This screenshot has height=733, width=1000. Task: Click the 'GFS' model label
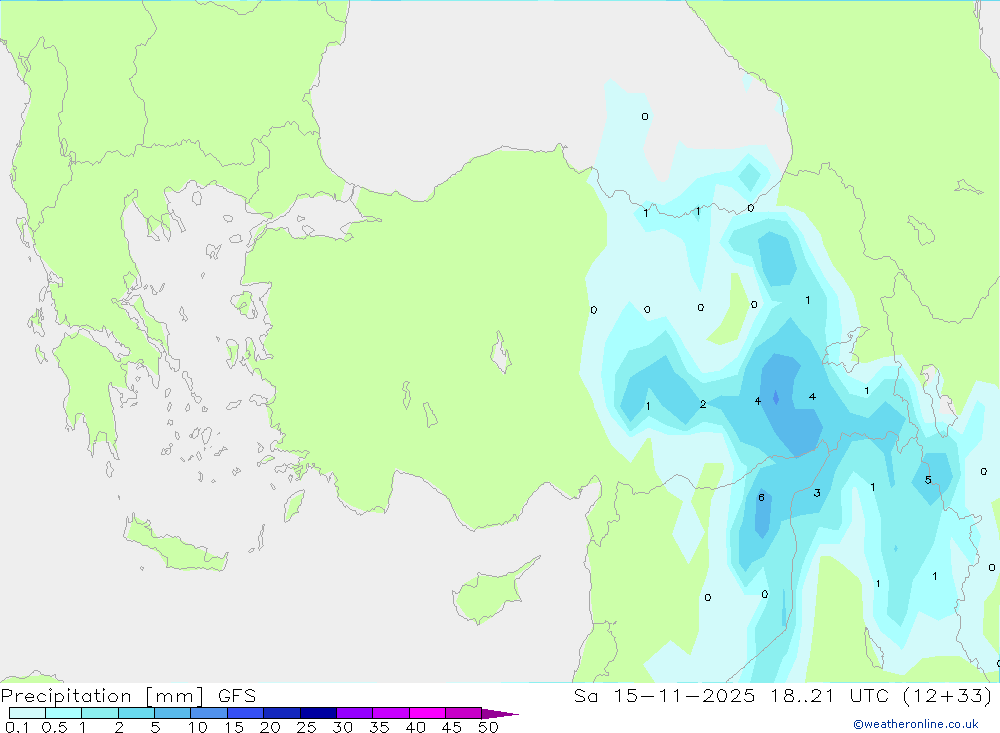pyautogui.click(x=237, y=696)
